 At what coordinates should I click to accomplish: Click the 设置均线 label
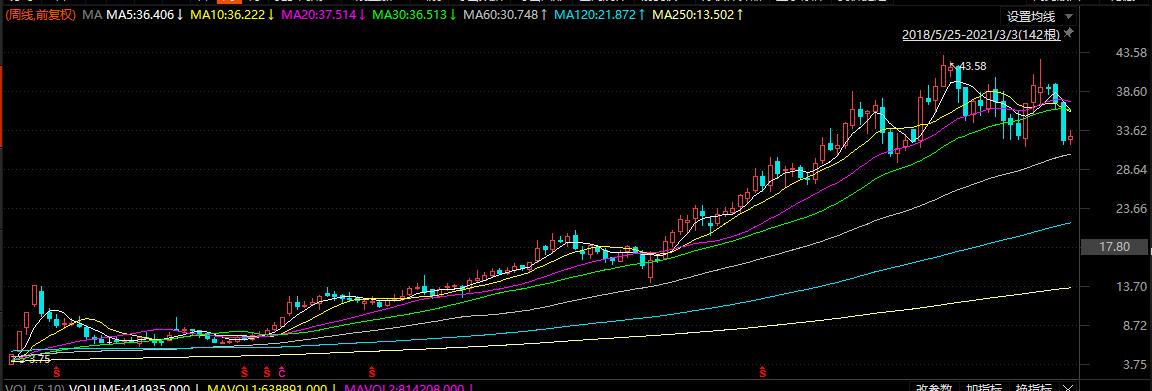click(x=1031, y=16)
